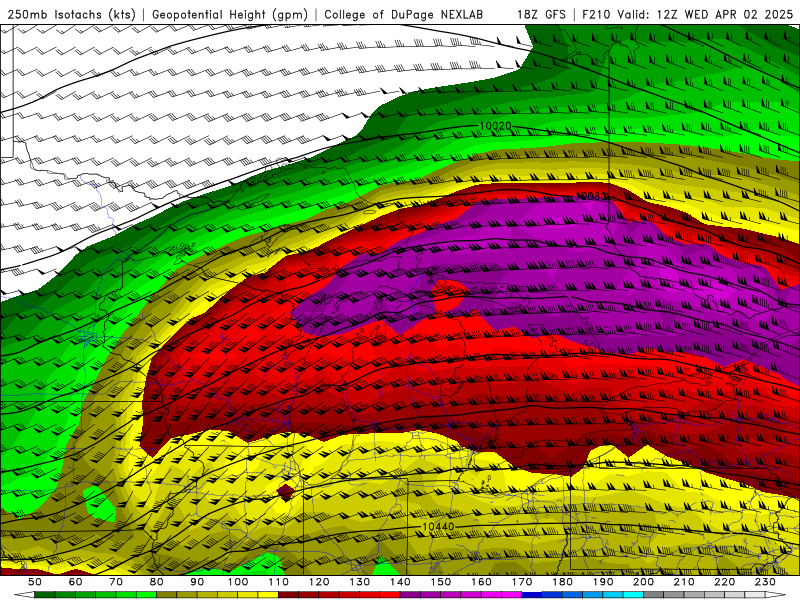Click the 210 color scale number
This screenshot has width=800, height=600.
[684, 582]
